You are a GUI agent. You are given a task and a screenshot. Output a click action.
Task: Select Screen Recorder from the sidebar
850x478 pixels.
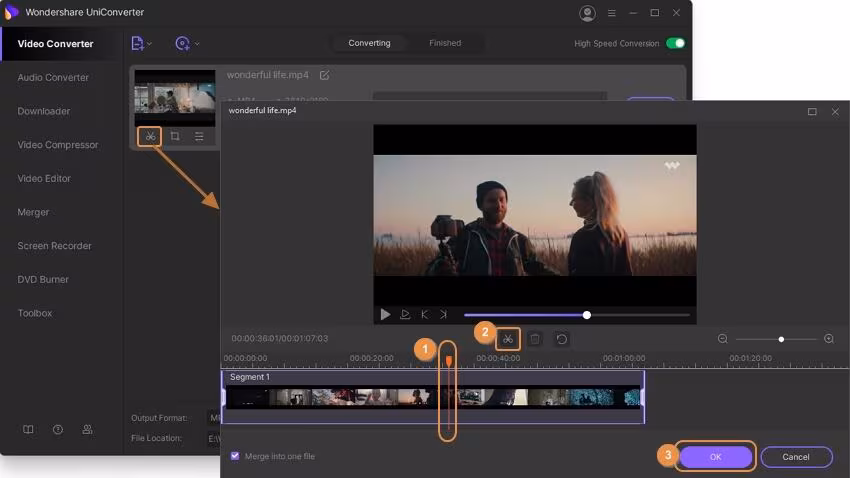(x=54, y=246)
